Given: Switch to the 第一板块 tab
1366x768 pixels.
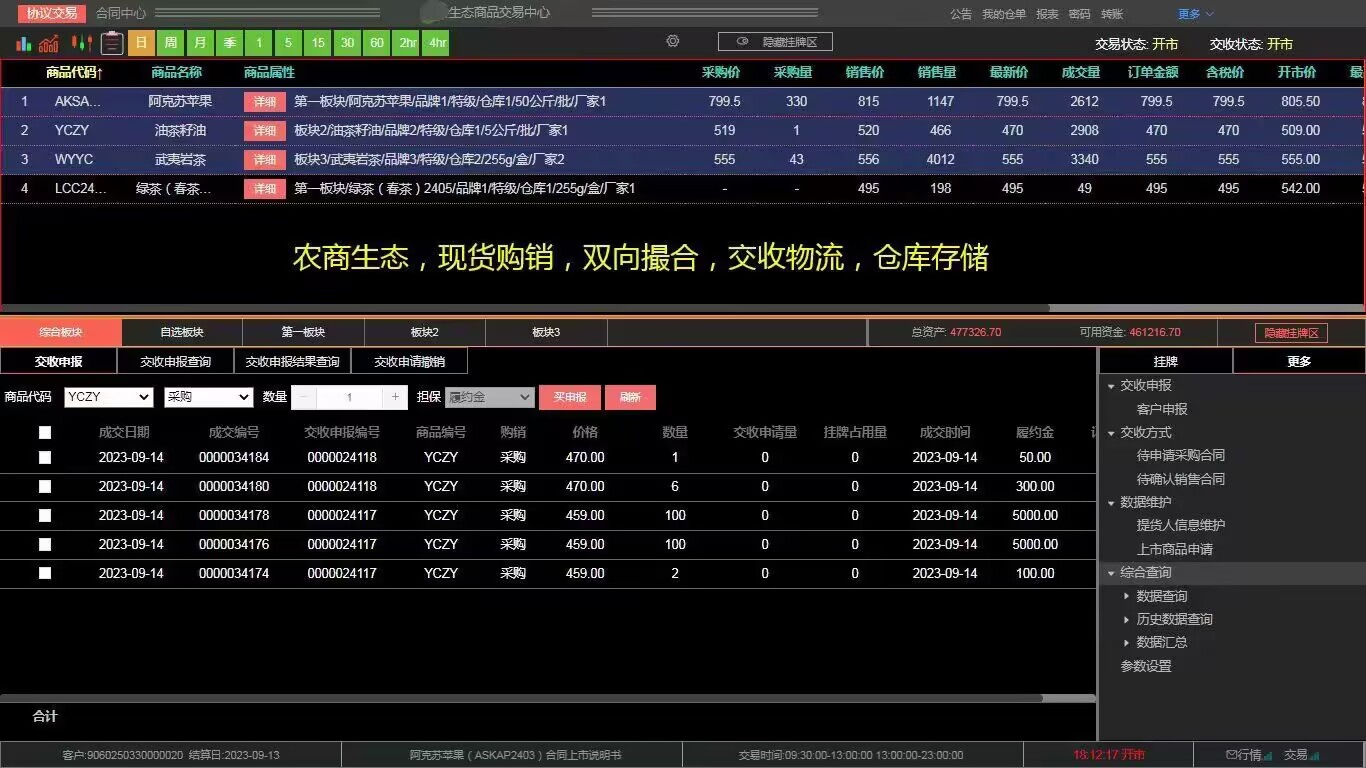Looking at the screenshot, I should point(301,331).
